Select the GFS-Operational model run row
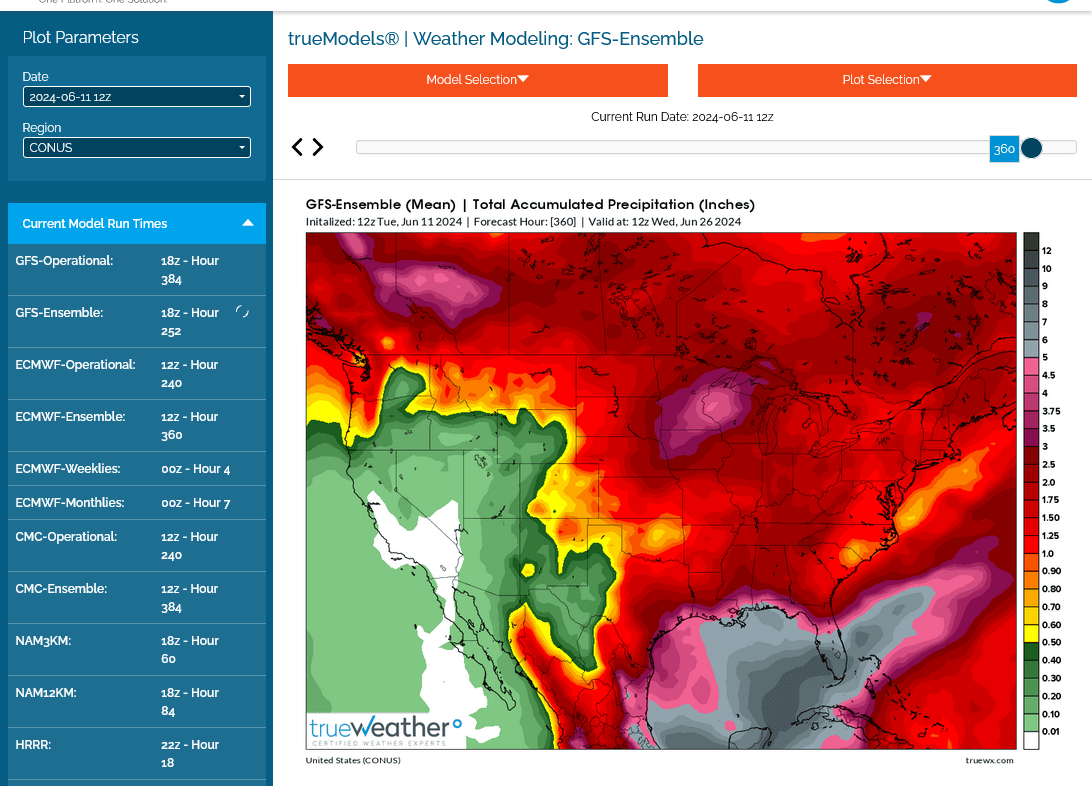 (136, 270)
